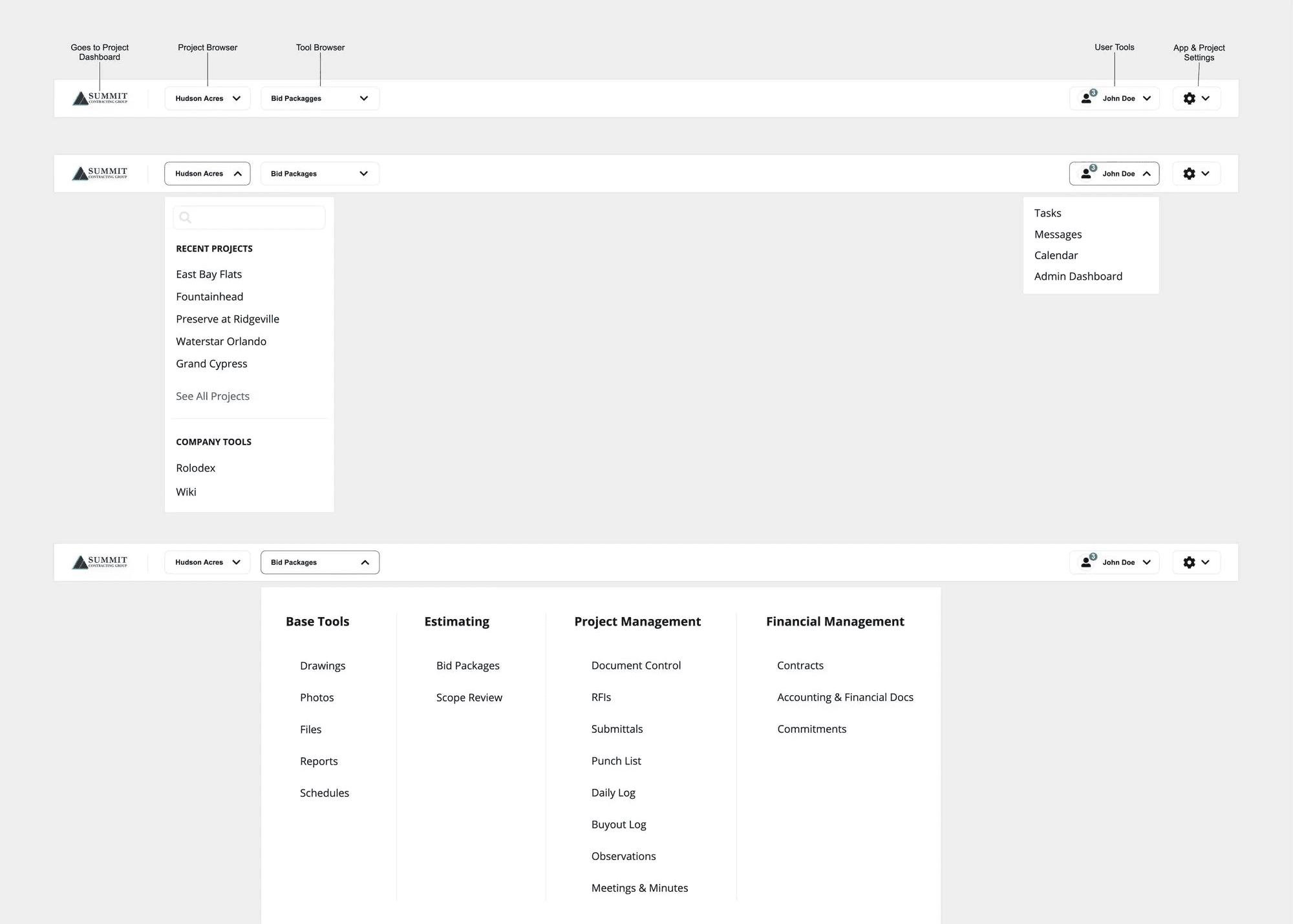Click the search magnifier in the project browser
Viewport: 1293px width, 924px height.
click(x=186, y=218)
